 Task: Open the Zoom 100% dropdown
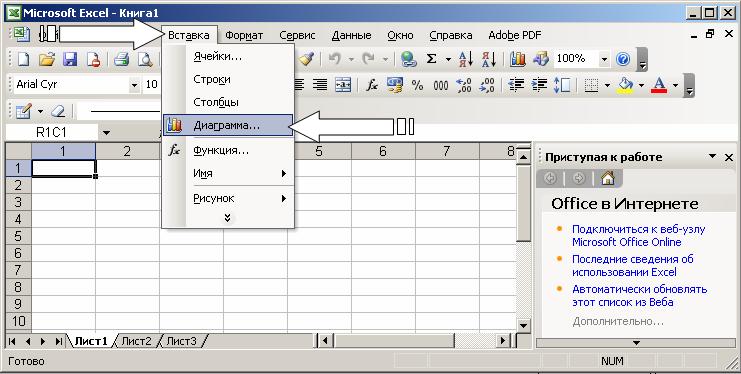coord(604,59)
